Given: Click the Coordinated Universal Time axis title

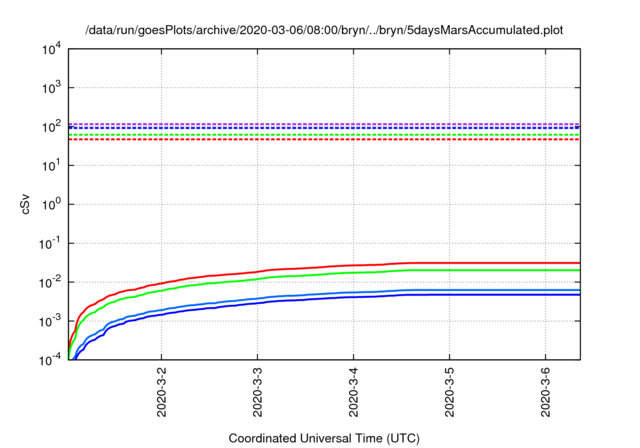Looking at the screenshot, I should coord(324,439).
